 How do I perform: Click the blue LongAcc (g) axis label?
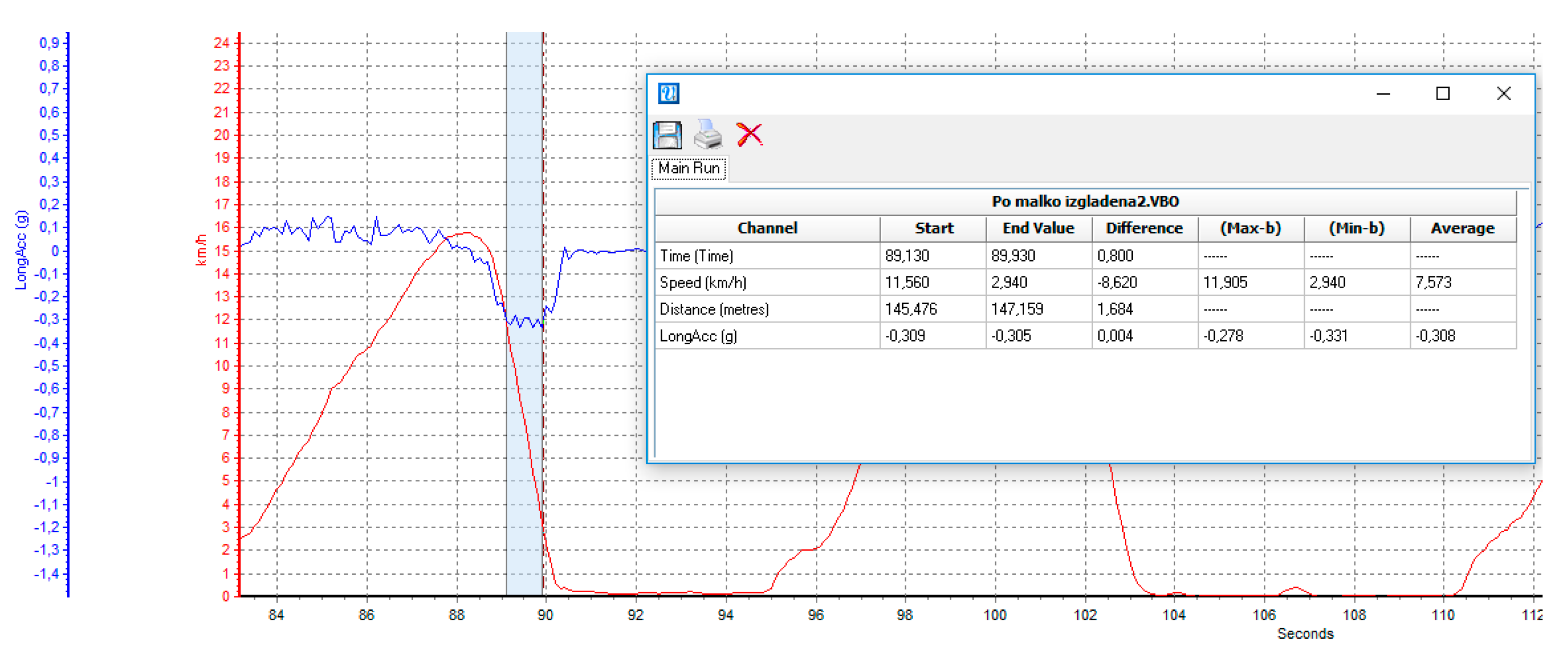21,249
